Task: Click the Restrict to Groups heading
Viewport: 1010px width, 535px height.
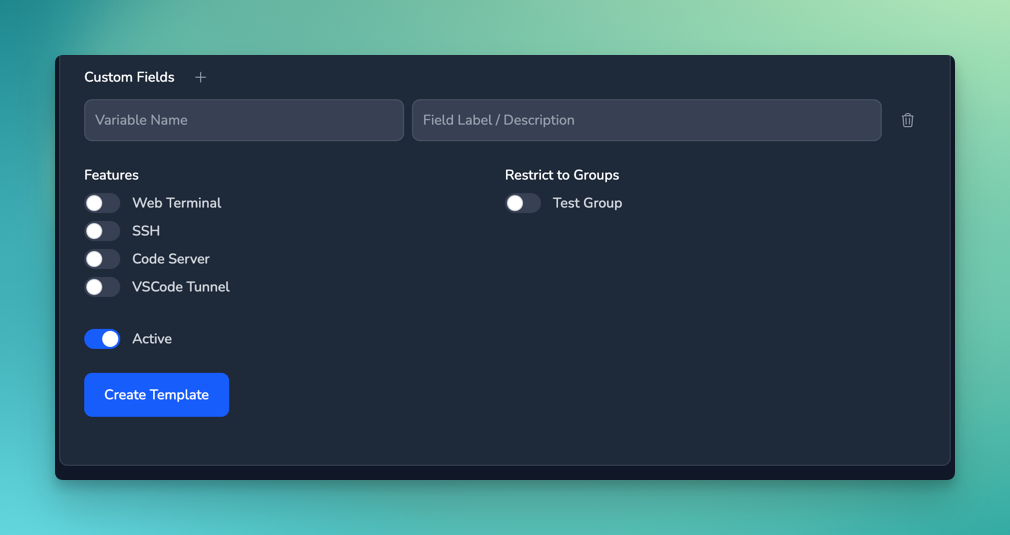Action: click(x=562, y=175)
